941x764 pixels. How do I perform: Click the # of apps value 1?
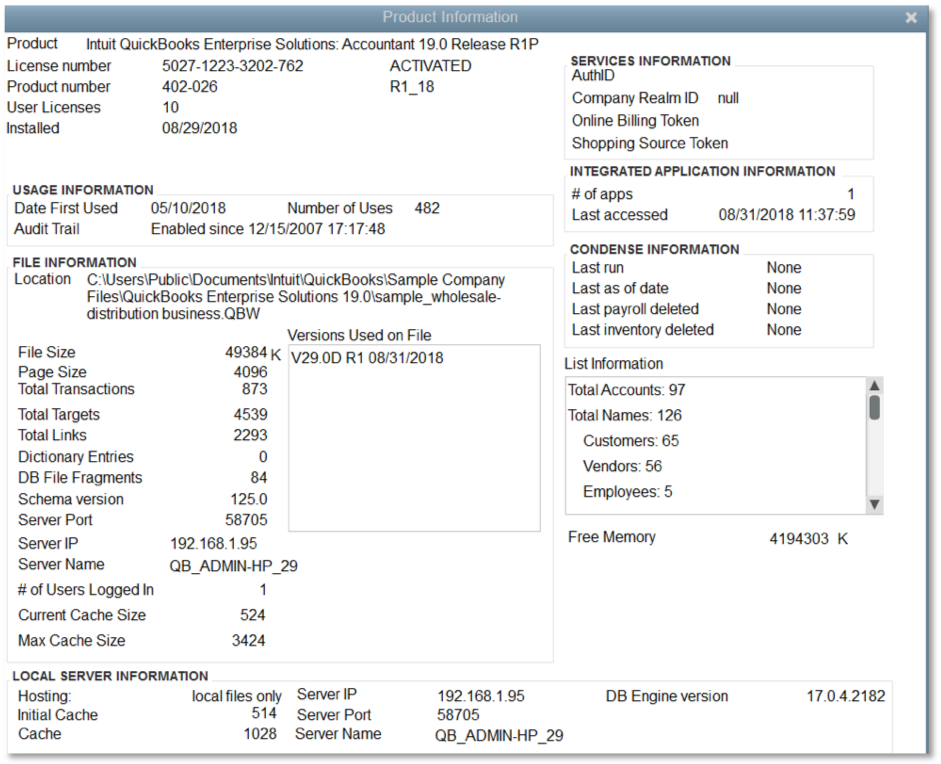coord(851,194)
